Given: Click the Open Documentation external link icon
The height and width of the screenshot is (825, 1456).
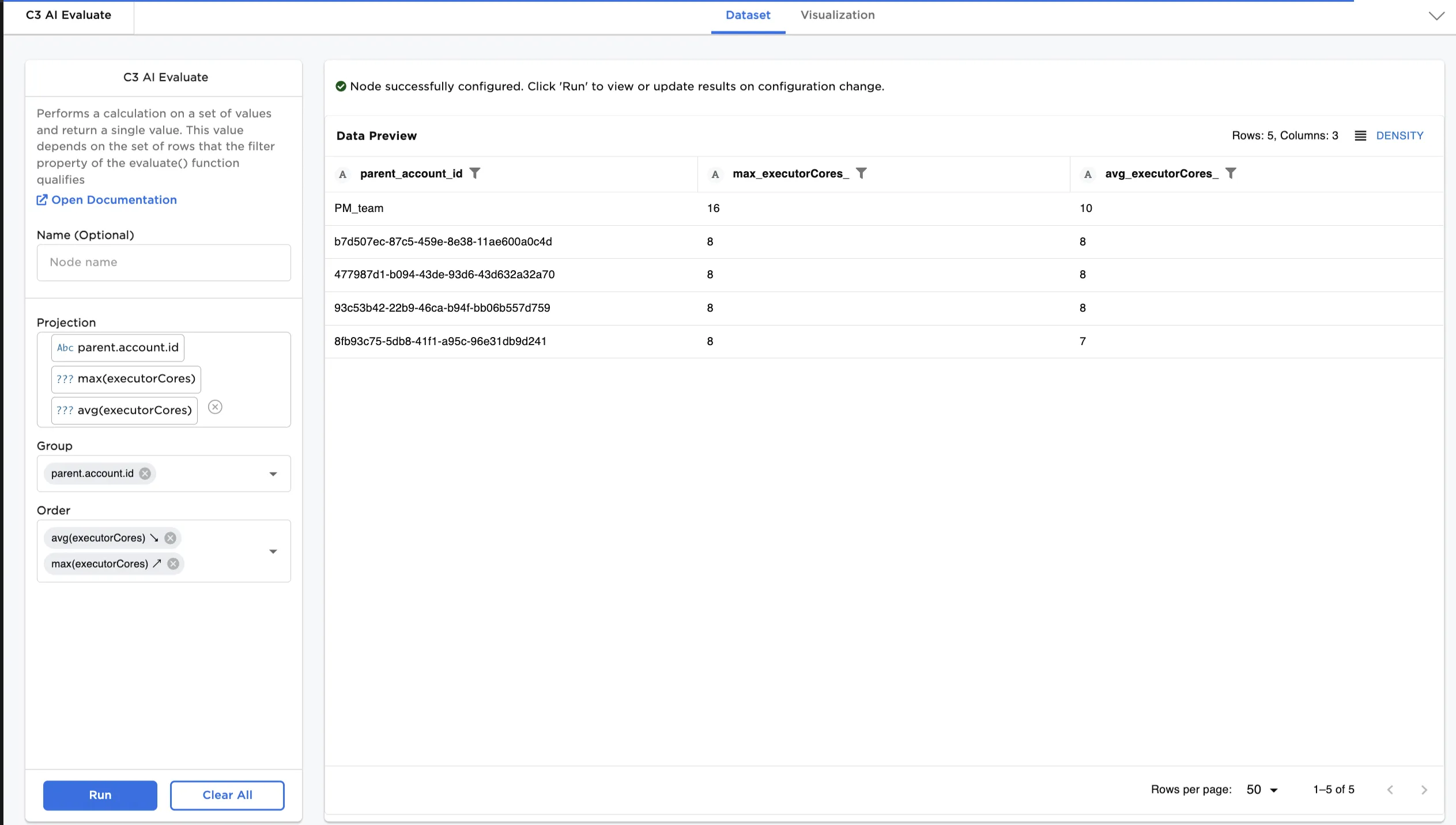Looking at the screenshot, I should pyautogui.click(x=42, y=199).
